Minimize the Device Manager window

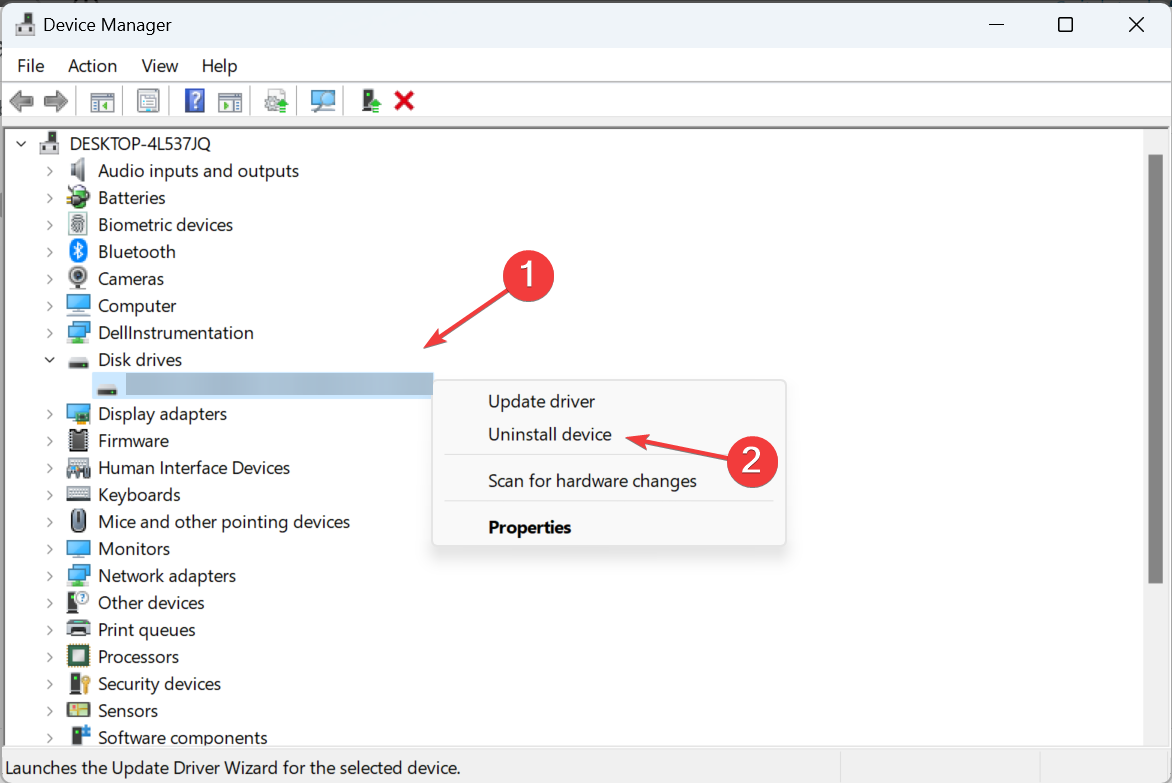996,25
